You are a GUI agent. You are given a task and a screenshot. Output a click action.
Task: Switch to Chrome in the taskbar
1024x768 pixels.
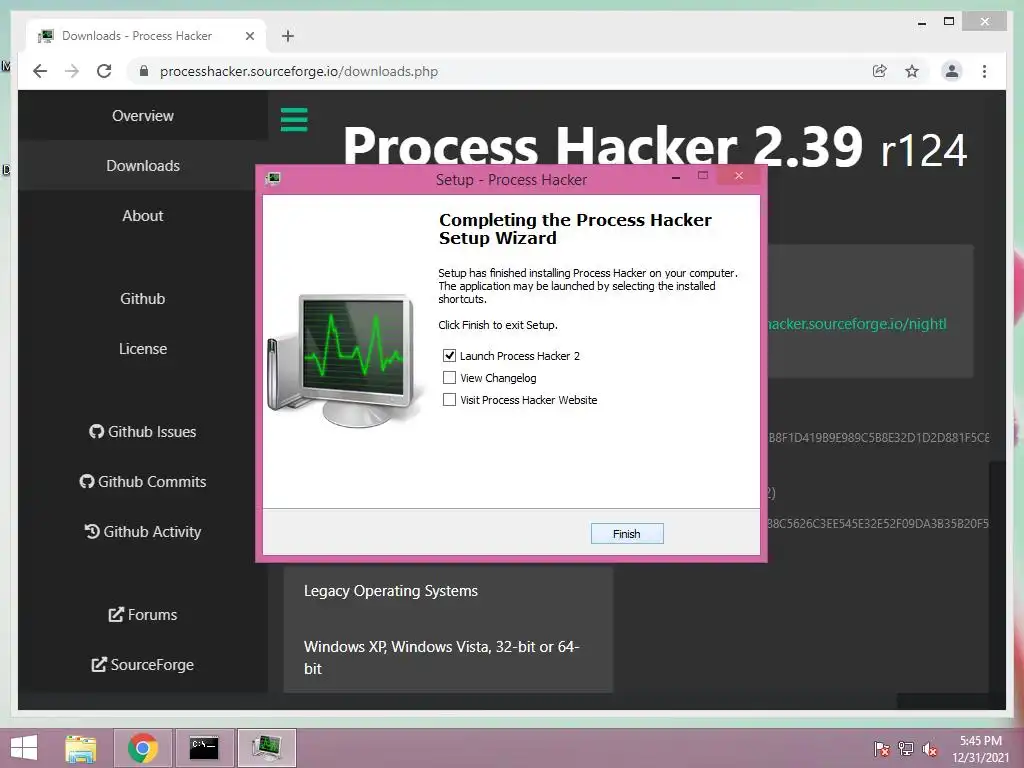point(142,748)
